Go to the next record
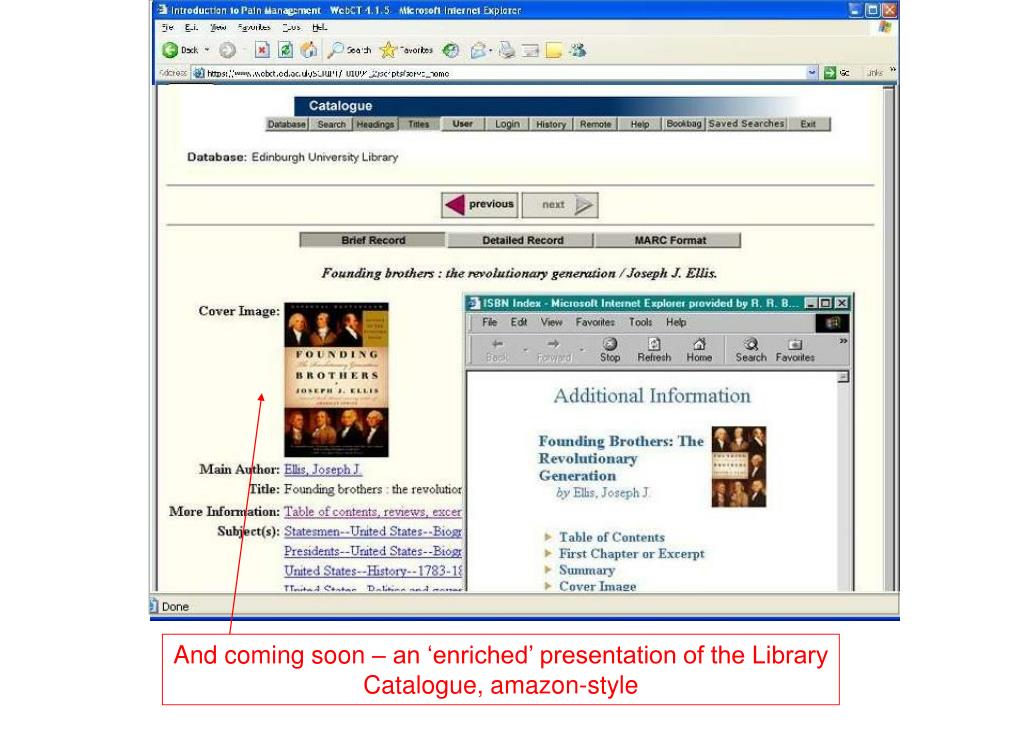1024x740 pixels. coord(560,204)
